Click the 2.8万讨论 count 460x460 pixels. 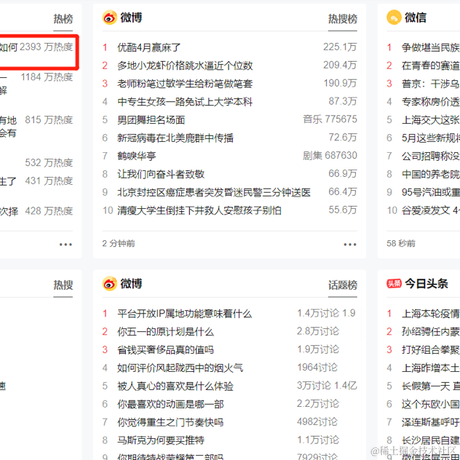point(318,331)
